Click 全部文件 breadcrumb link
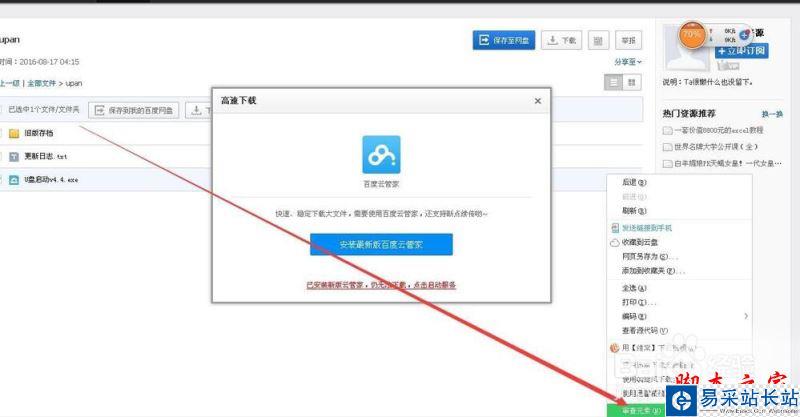Viewport: 800px width, 417px height. click(41, 83)
